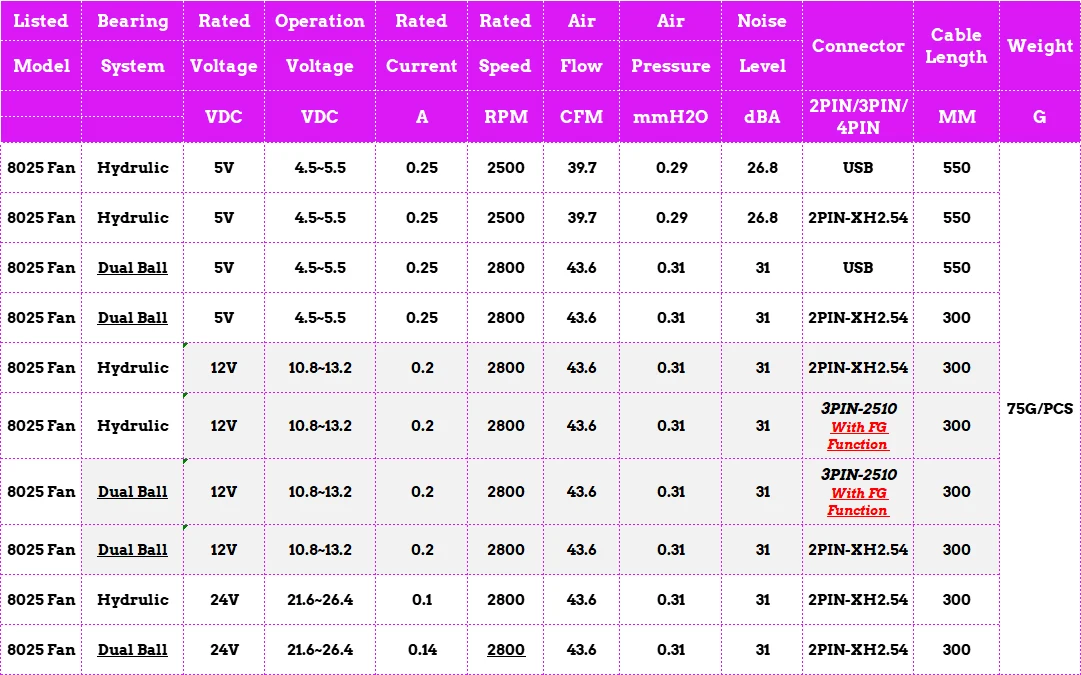This screenshot has width=1081, height=675.
Task: Select the 'dBA' unit cell
Action: [x=761, y=117]
